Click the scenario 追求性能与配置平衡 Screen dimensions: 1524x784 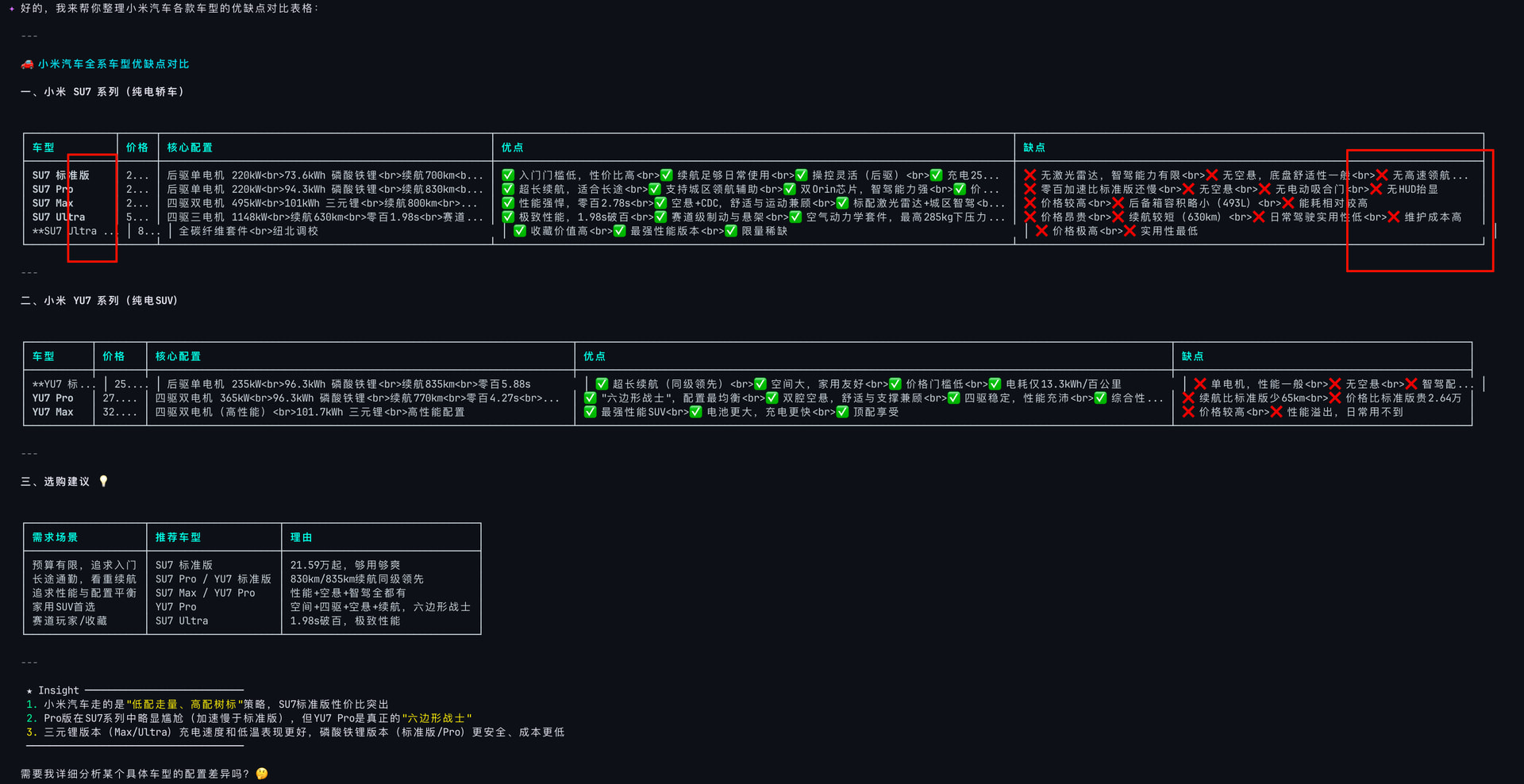85,593
